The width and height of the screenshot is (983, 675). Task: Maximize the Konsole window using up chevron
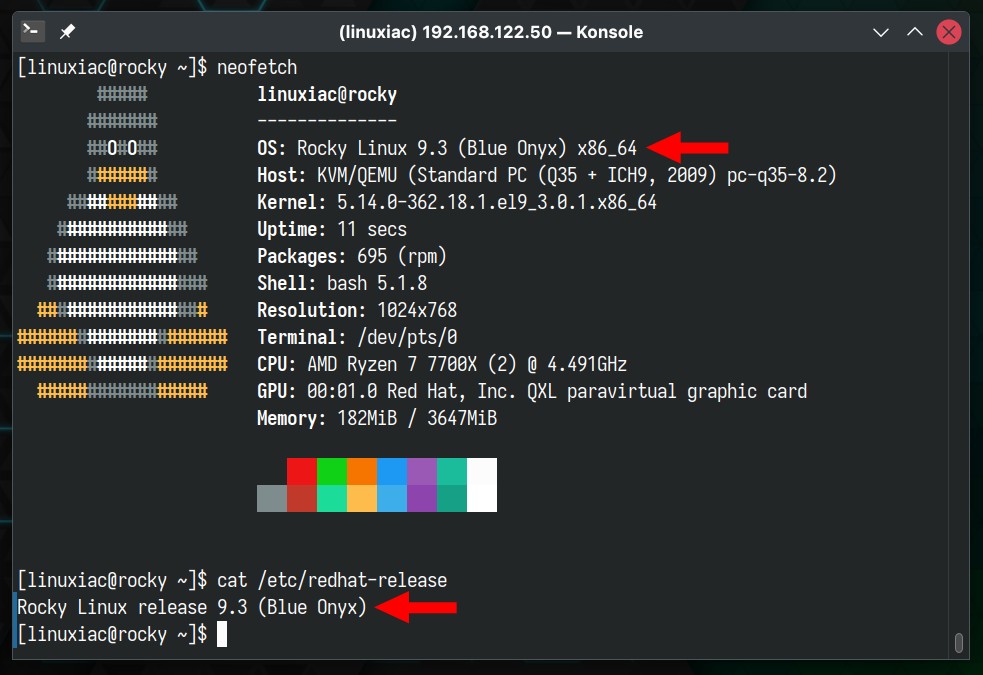point(915,31)
